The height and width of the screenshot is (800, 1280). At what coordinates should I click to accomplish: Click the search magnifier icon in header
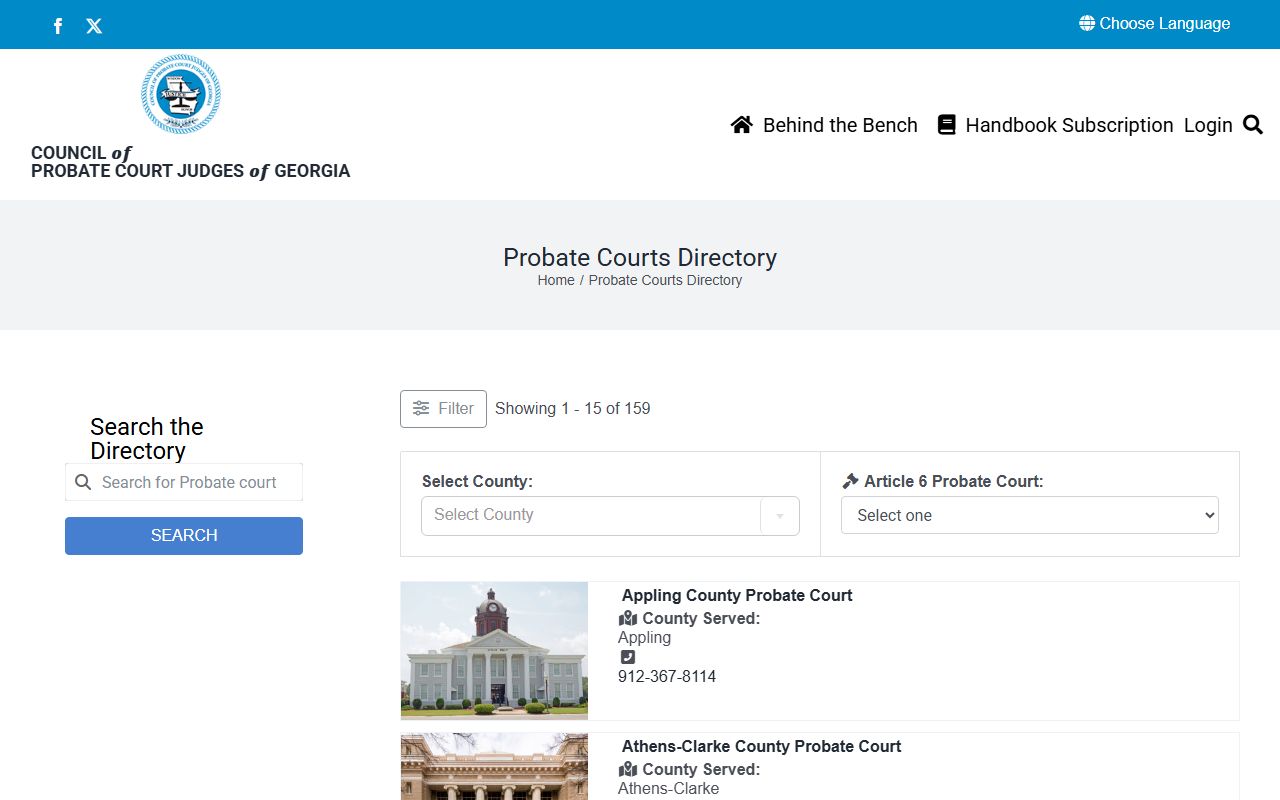point(1253,125)
